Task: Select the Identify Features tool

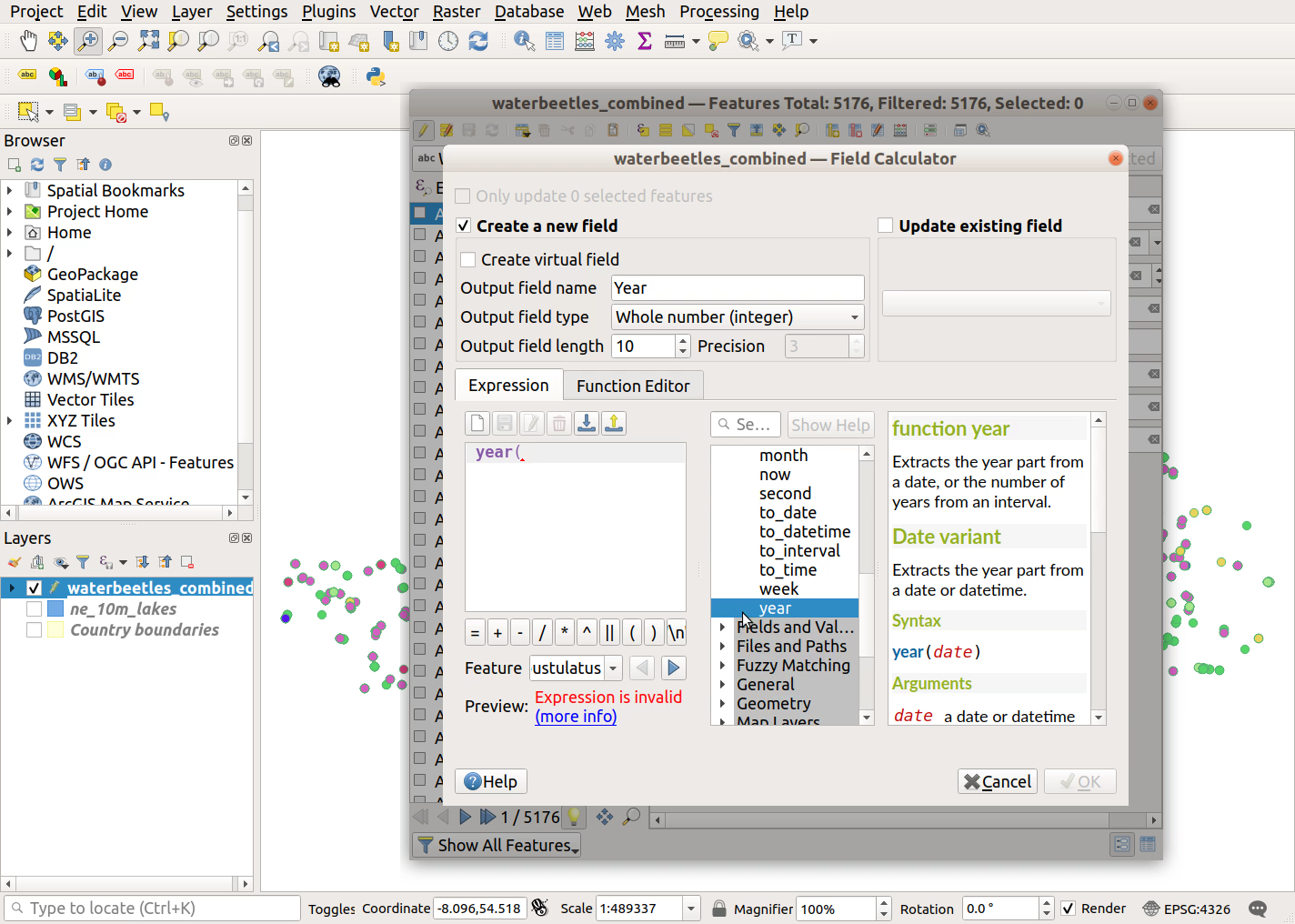Action: click(x=525, y=41)
